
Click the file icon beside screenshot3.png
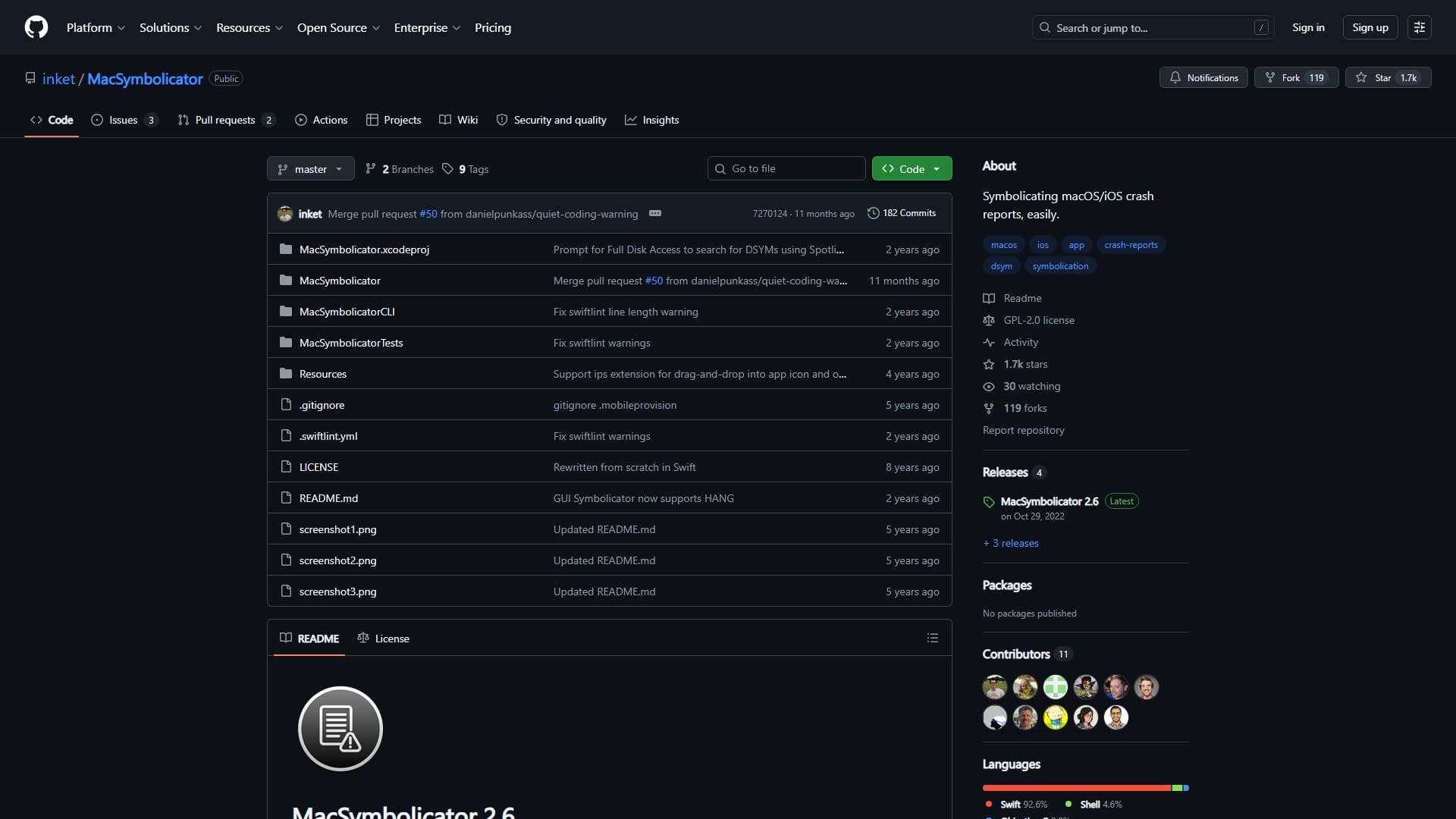pyautogui.click(x=286, y=591)
